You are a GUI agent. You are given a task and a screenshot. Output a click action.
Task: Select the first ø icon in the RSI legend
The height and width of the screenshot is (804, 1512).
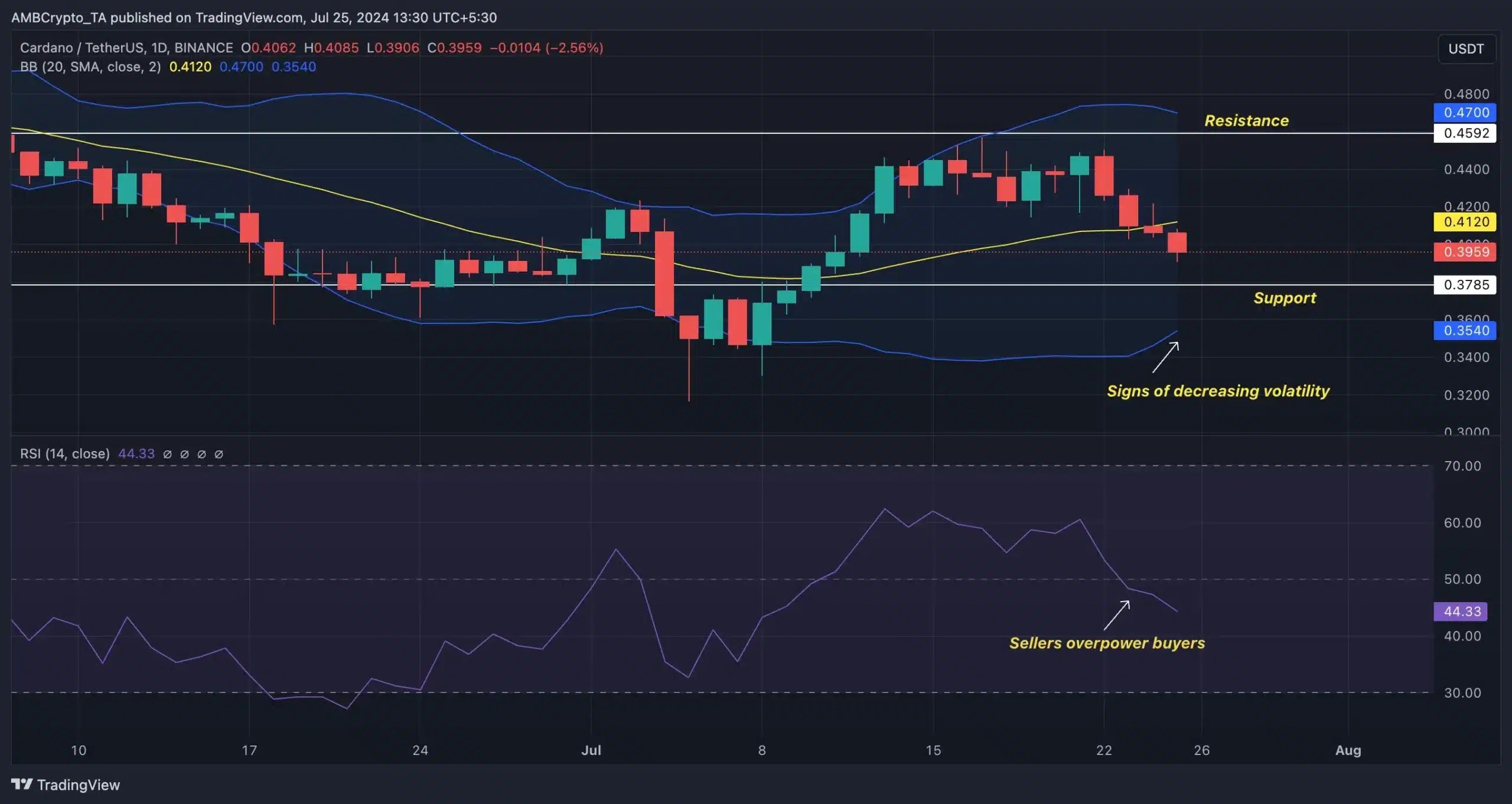tap(168, 455)
